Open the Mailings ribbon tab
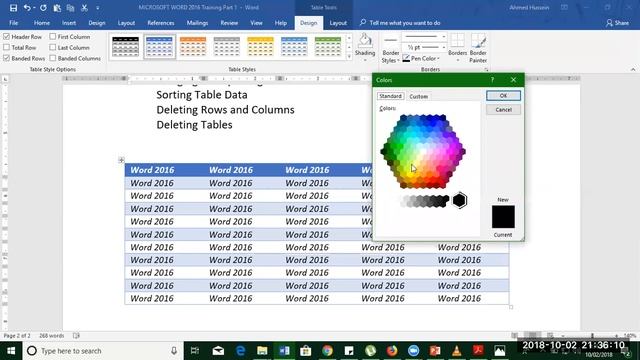The image size is (640, 360). (x=197, y=23)
